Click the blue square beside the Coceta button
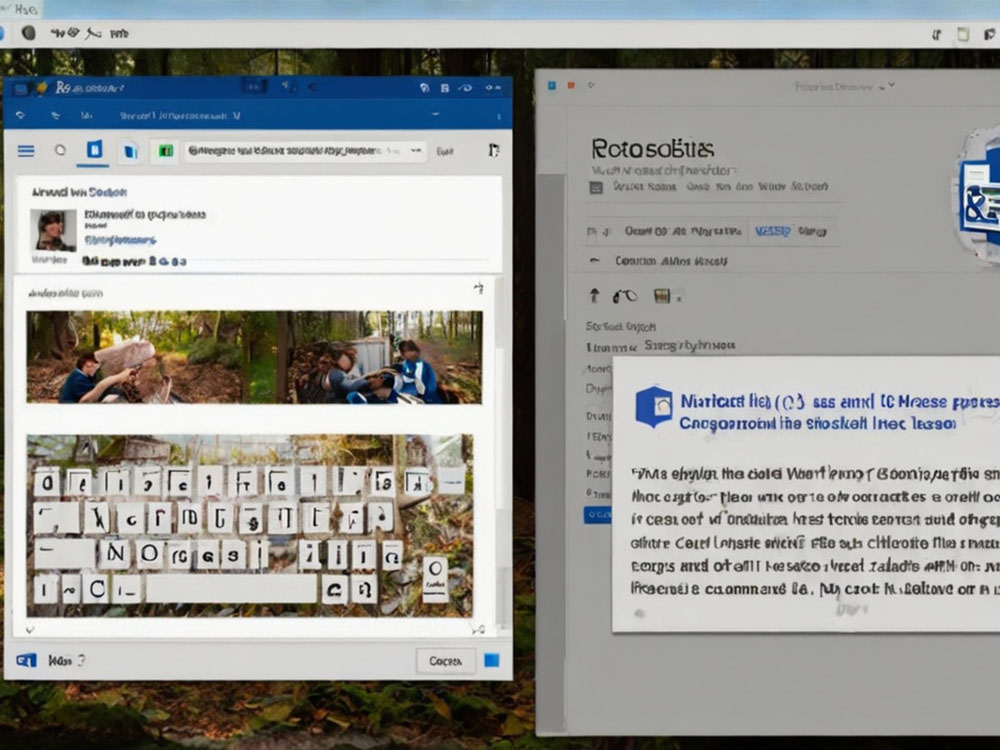 click(492, 660)
